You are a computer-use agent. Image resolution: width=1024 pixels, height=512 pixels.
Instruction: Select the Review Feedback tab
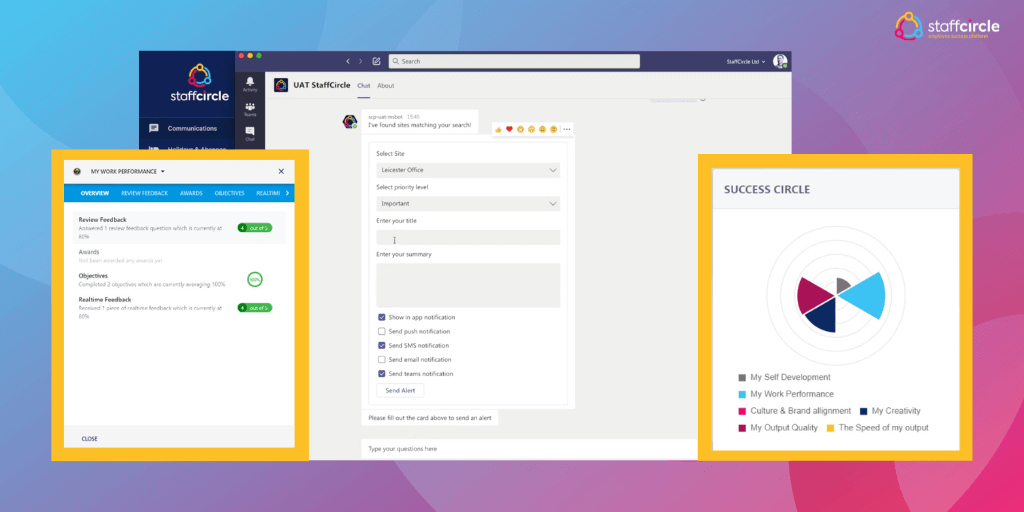pyautogui.click(x=144, y=193)
